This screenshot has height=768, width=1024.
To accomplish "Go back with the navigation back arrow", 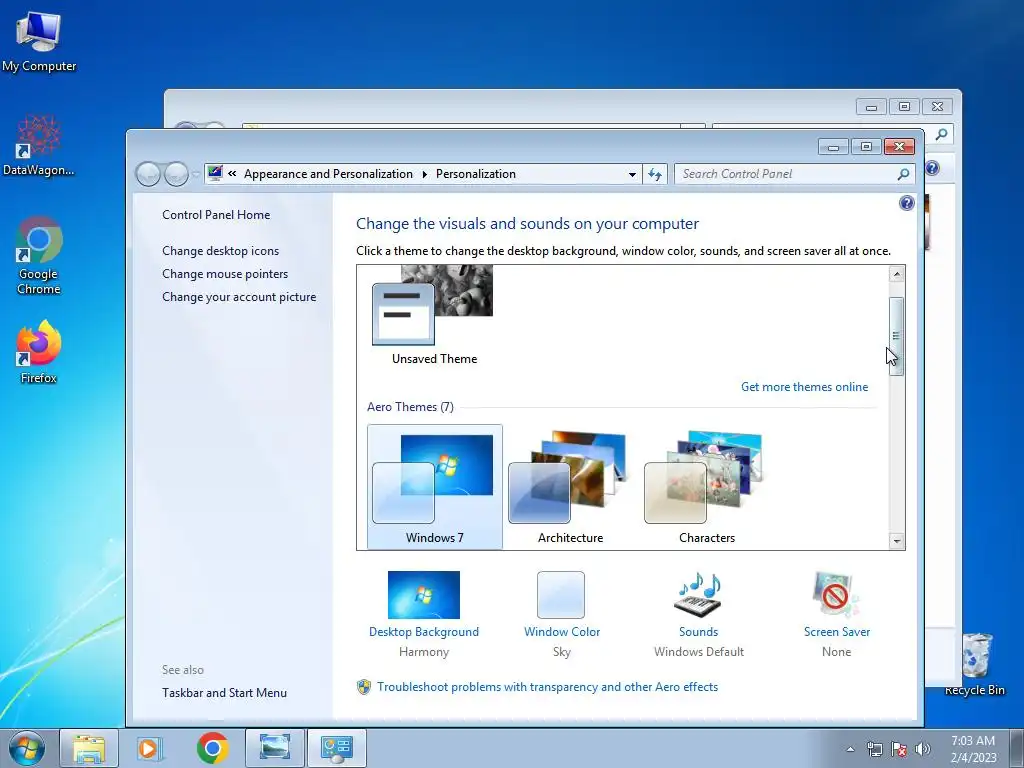I will [x=148, y=174].
